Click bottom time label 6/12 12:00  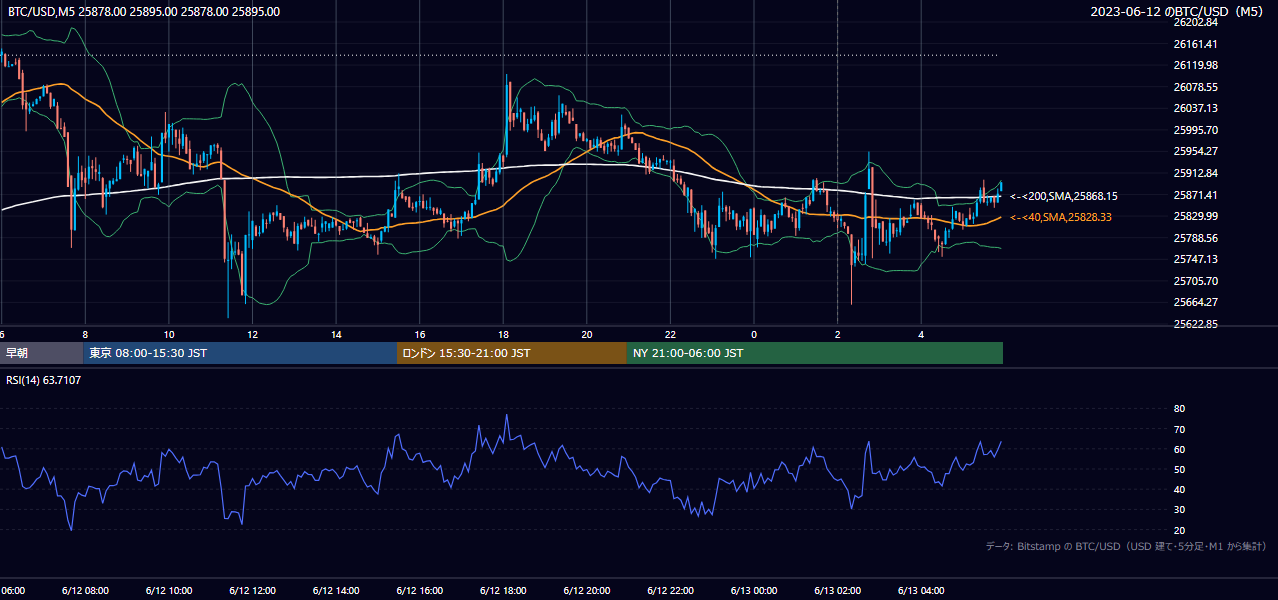tap(252, 590)
